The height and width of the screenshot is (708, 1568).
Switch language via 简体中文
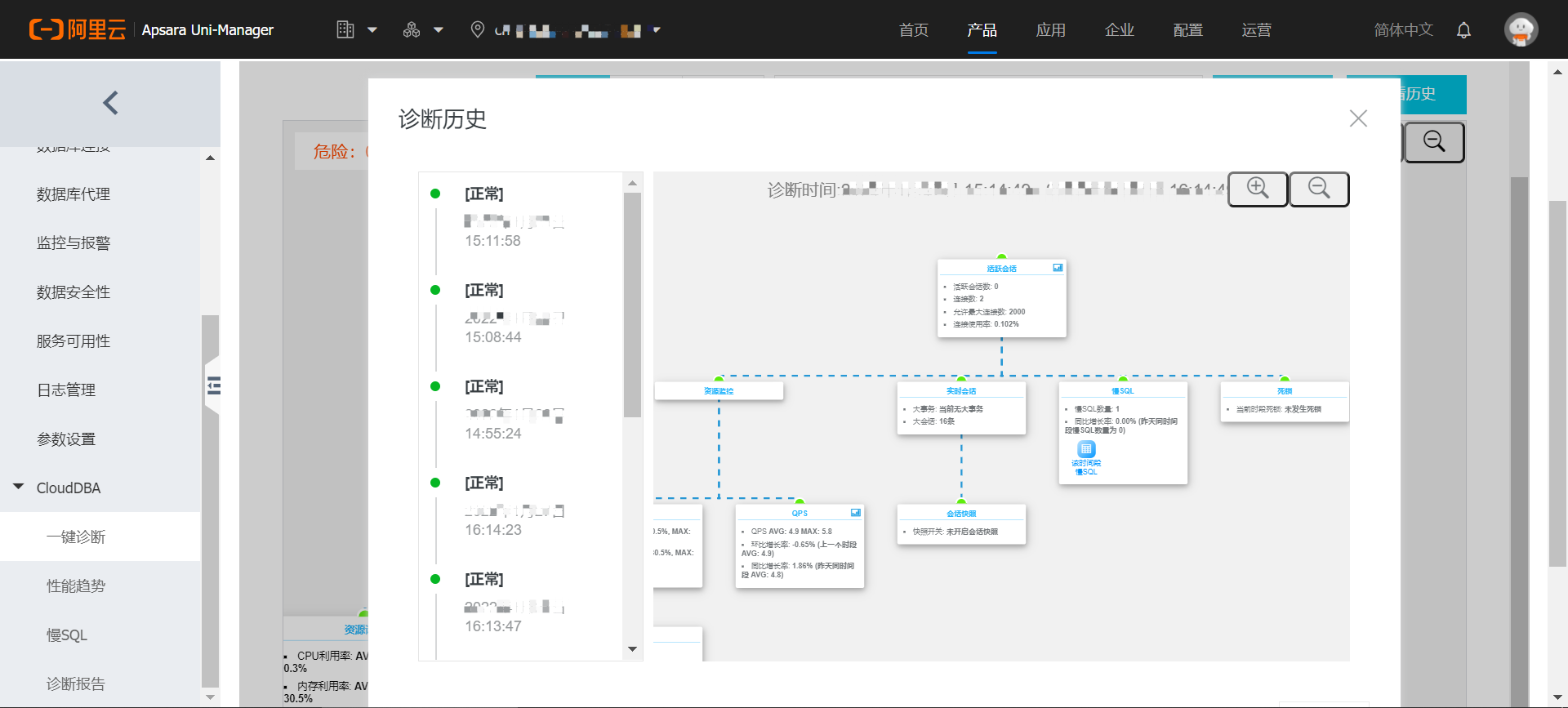1404,30
